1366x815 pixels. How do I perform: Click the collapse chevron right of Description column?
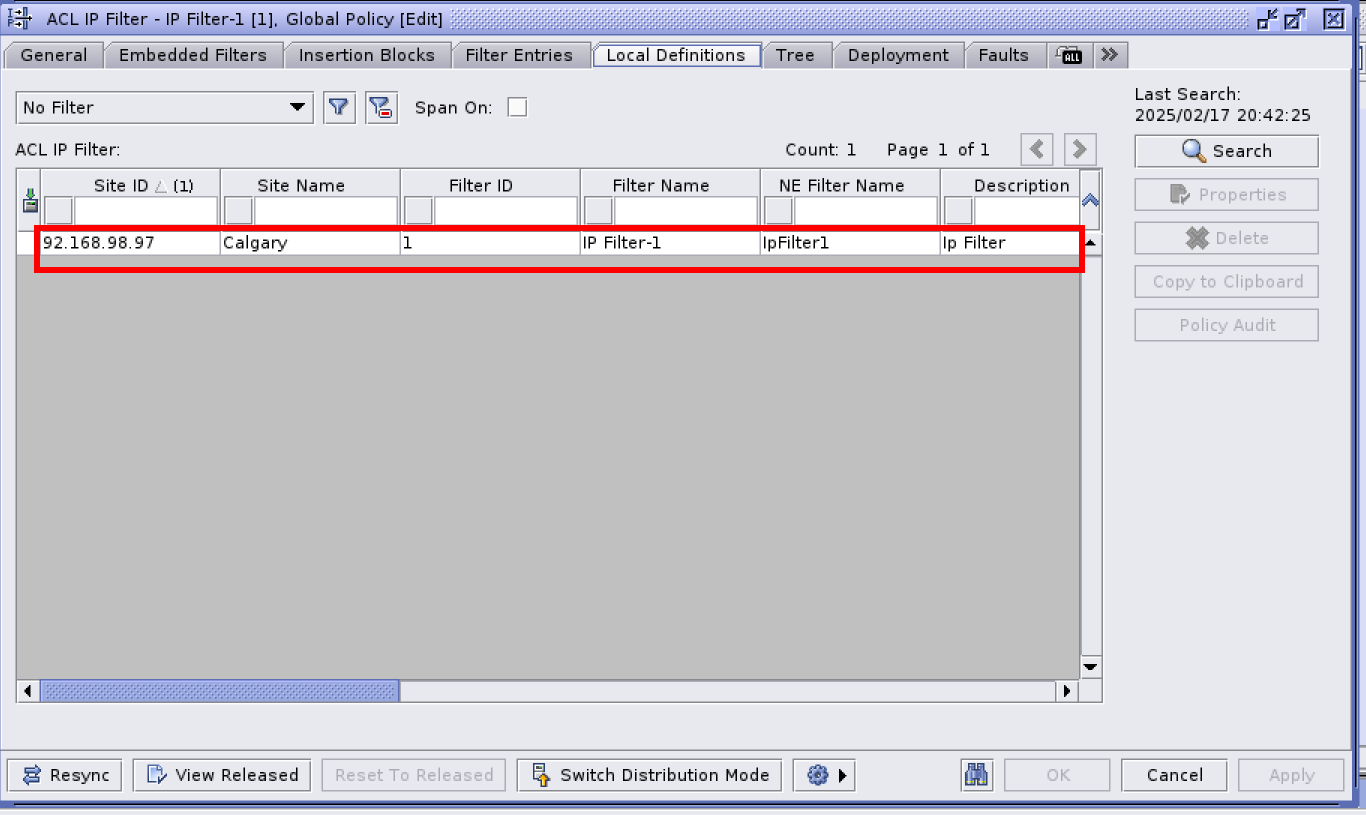click(x=1091, y=199)
